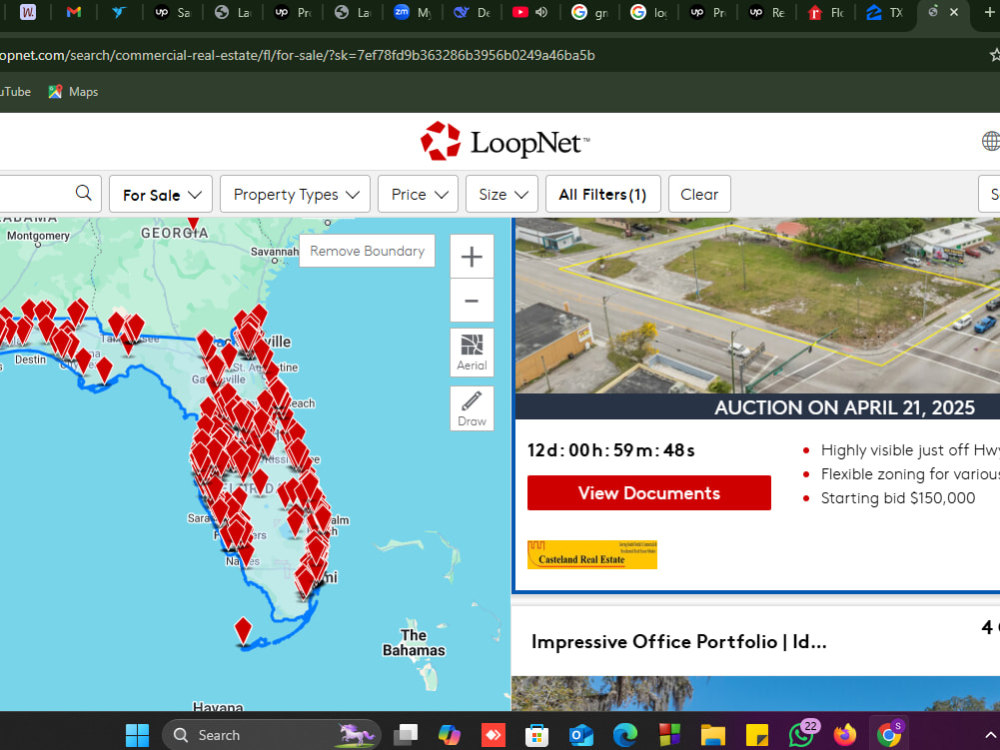Open Impressive Office Portfolio listing title
The height and width of the screenshot is (750, 1000).
click(679, 641)
